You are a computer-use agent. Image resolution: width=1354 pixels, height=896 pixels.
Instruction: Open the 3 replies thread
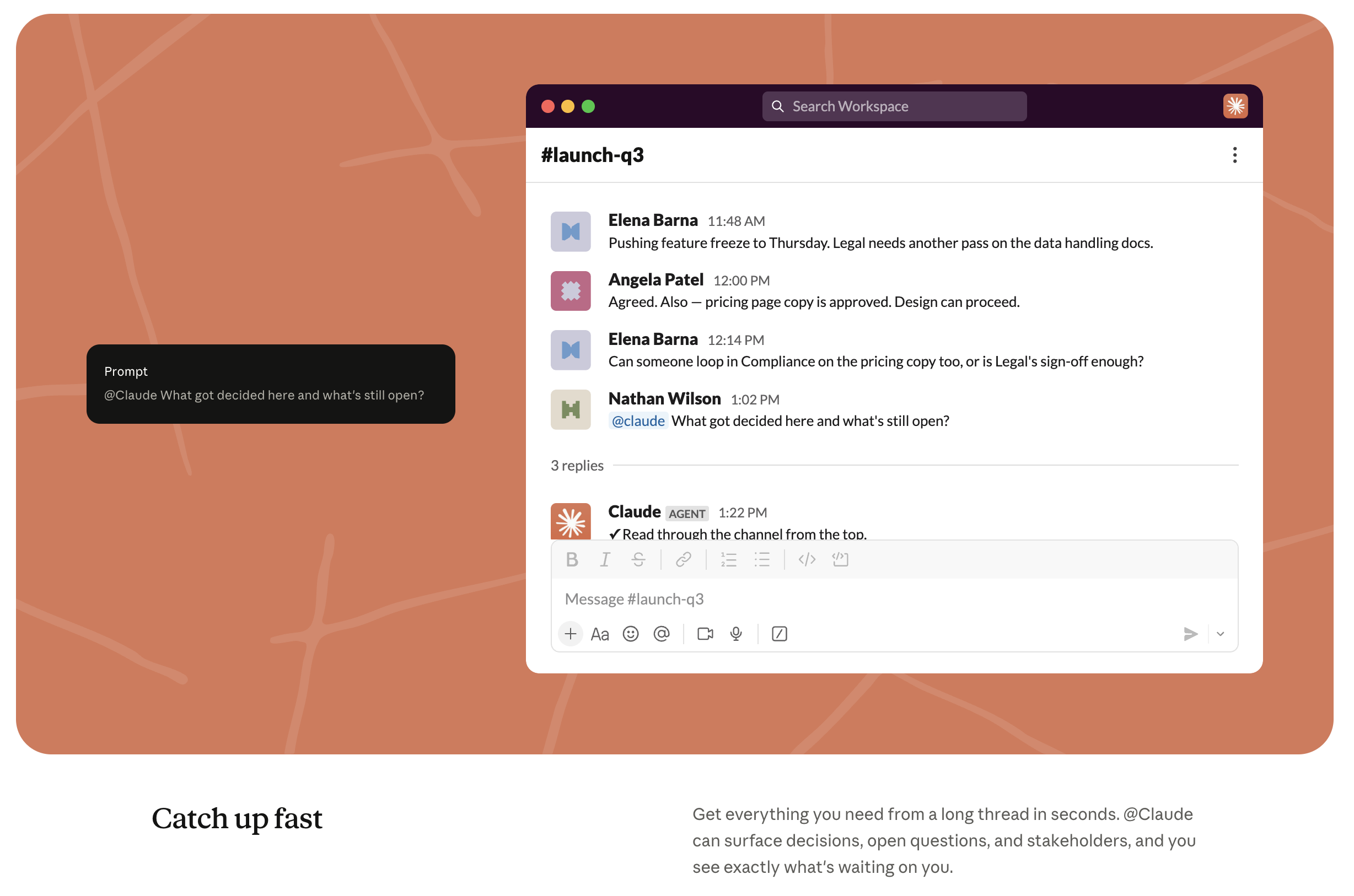point(577,466)
